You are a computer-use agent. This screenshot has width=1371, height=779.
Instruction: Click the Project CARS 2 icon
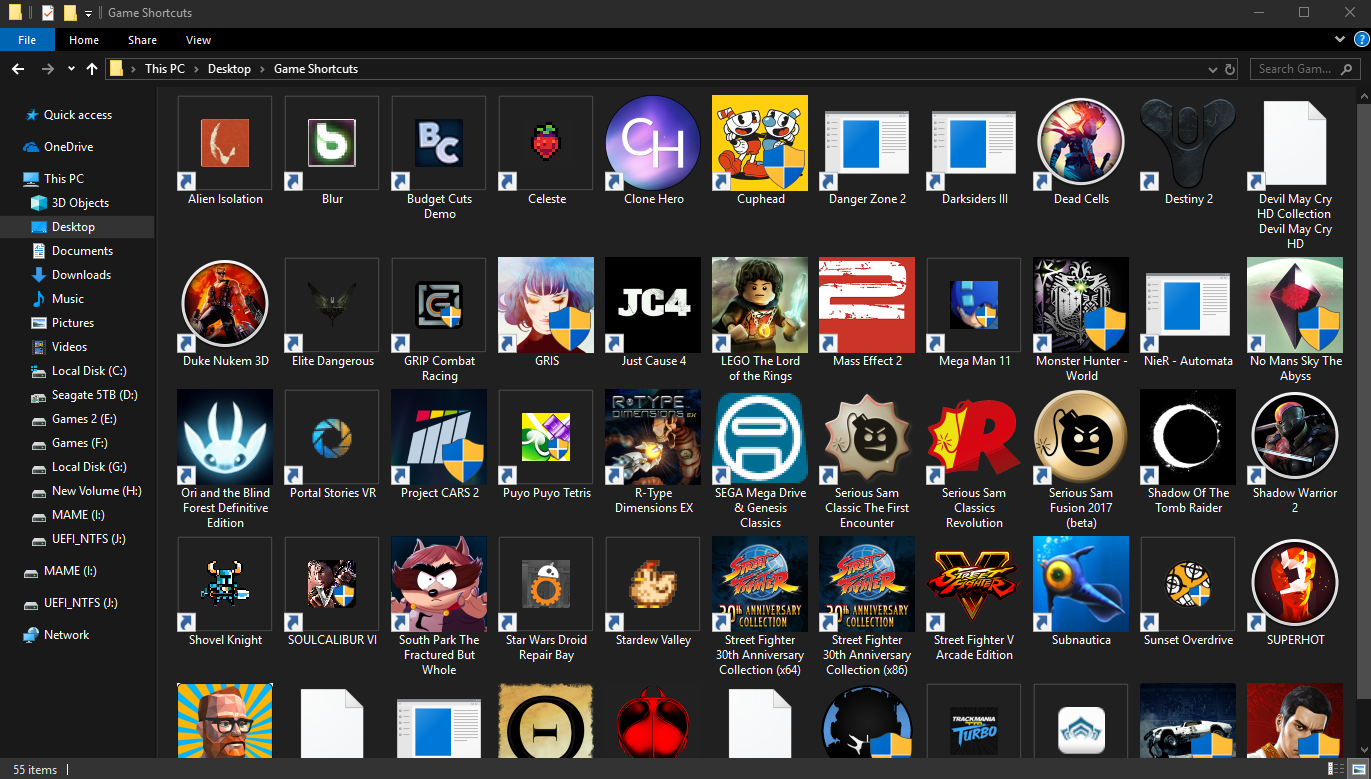pos(439,437)
